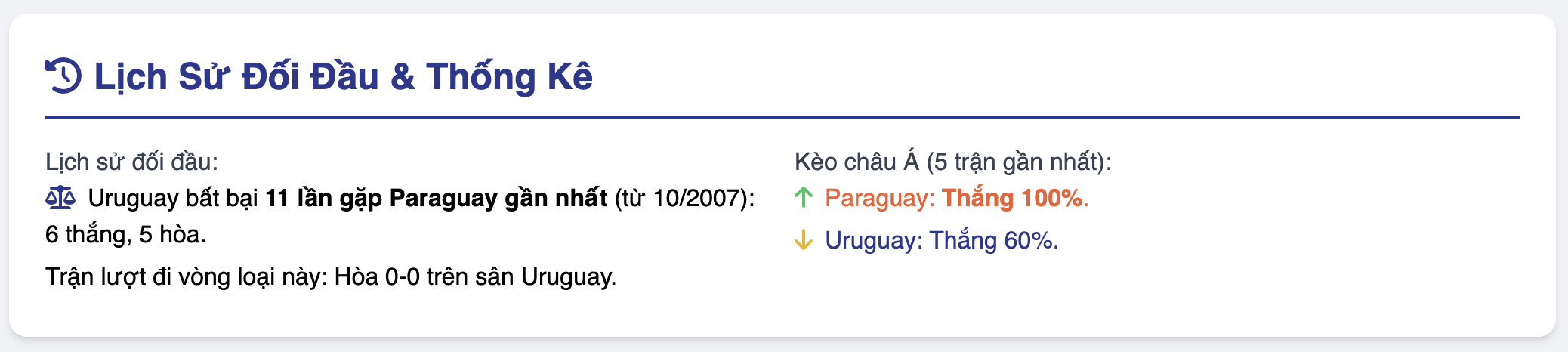This screenshot has height=352, width=1568.
Task: Click the yellow down arrow icon
Action: [x=804, y=240]
